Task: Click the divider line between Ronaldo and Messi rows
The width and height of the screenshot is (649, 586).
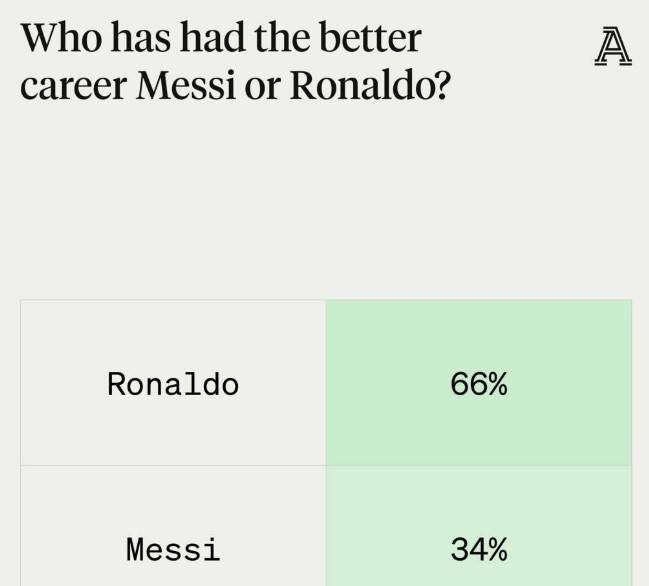Action: point(173,465)
